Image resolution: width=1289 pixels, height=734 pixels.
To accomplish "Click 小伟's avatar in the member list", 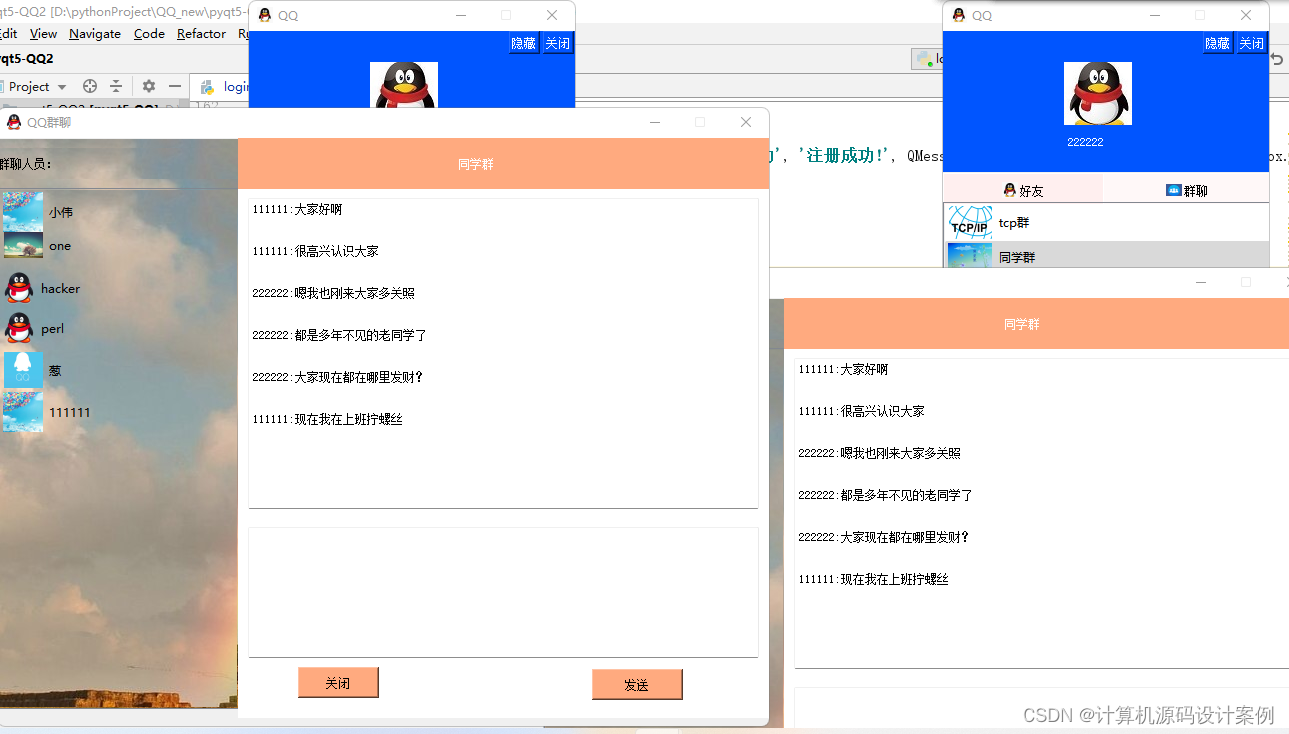I will pos(23,212).
